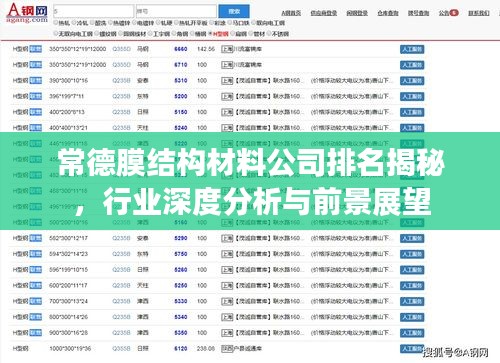Click the 上海 tag in the 700*300*13*24 row
The image size is (500, 363).
[227, 301]
